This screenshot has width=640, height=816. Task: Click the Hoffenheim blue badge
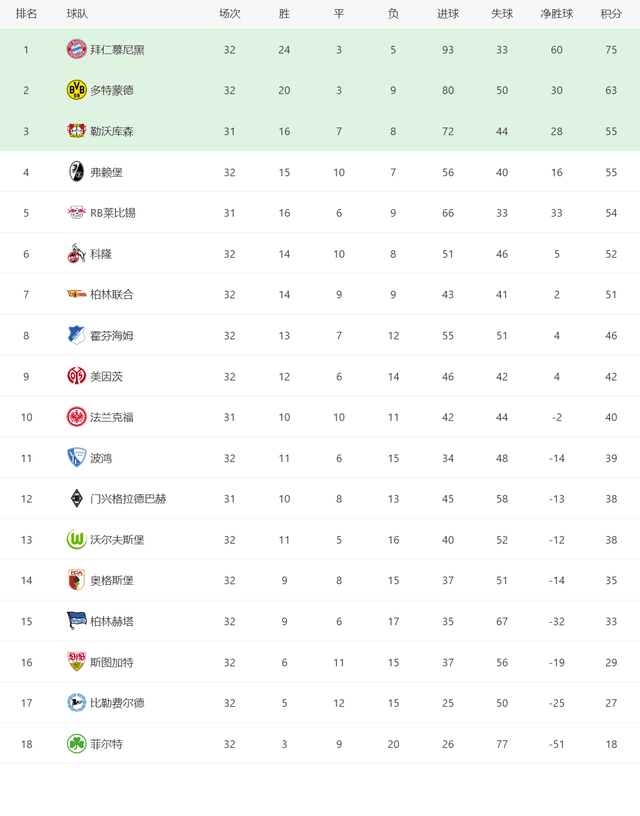pyautogui.click(x=76, y=335)
